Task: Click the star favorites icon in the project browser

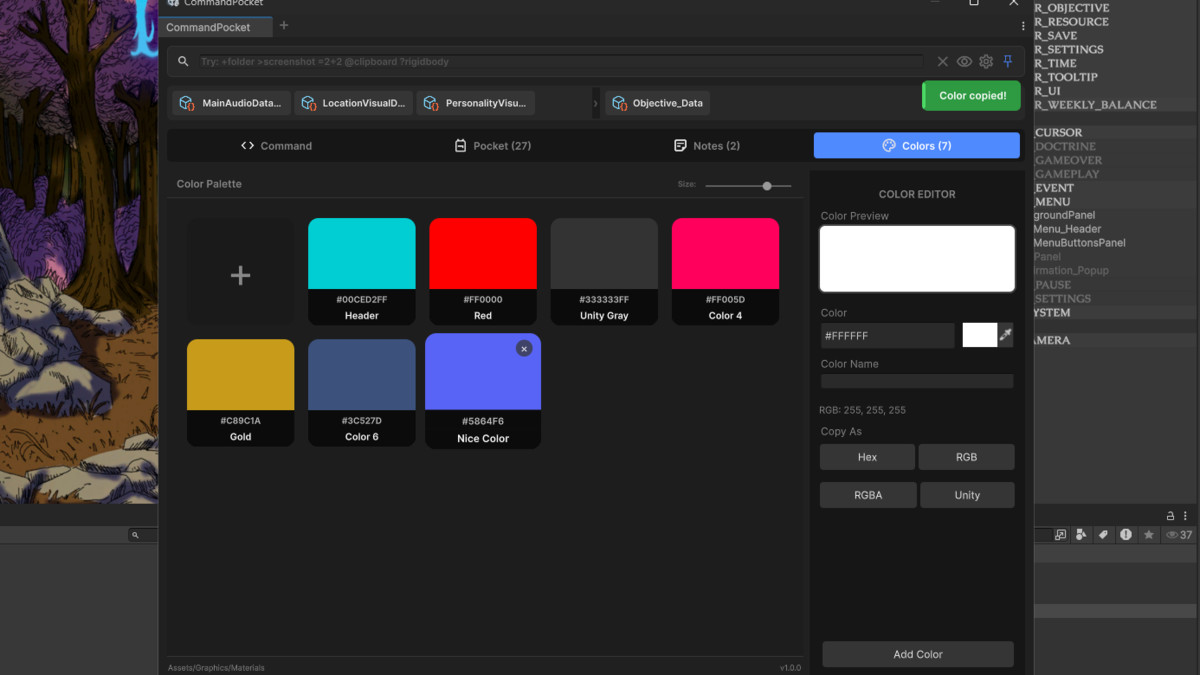Action: click(1148, 534)
